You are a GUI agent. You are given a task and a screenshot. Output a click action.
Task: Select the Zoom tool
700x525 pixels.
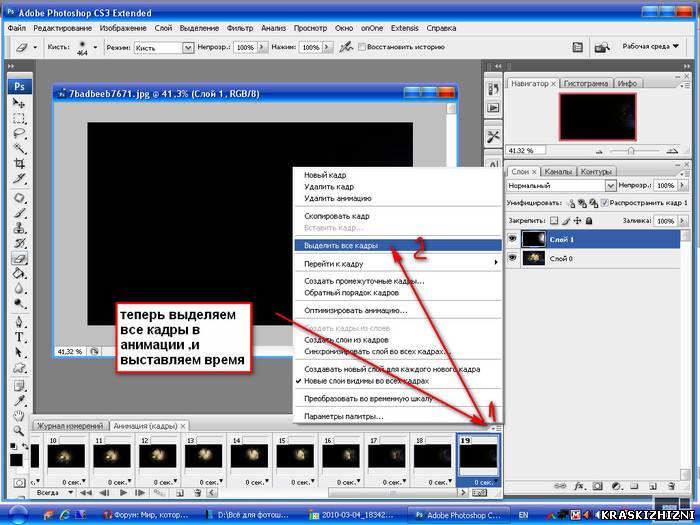19,431
